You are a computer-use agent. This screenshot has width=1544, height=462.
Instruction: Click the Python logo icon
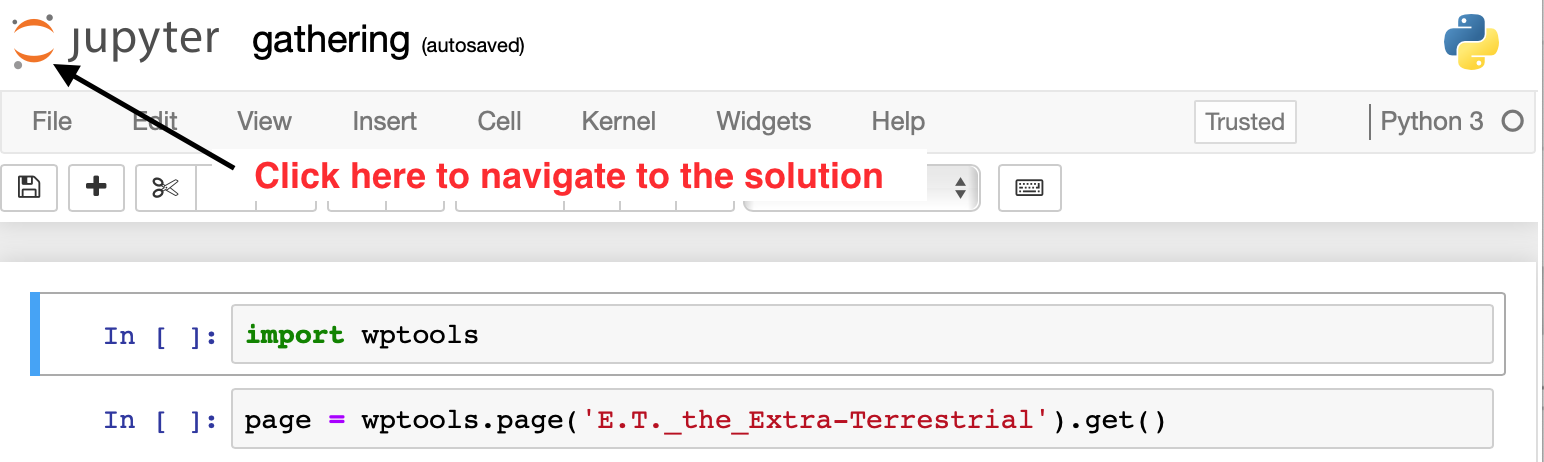click(x=1470, y=42)
